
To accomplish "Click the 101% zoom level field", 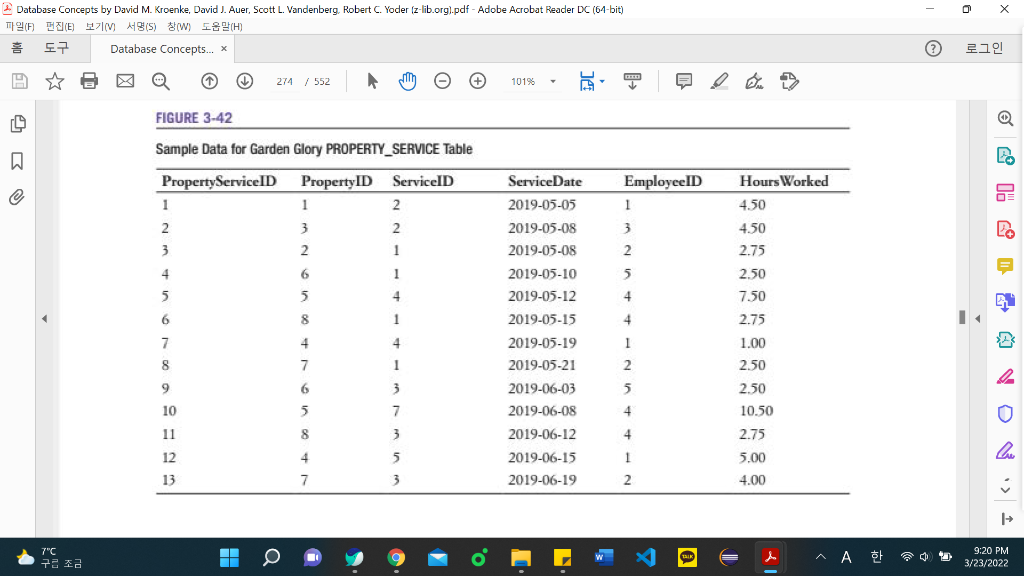I will 523,82.
